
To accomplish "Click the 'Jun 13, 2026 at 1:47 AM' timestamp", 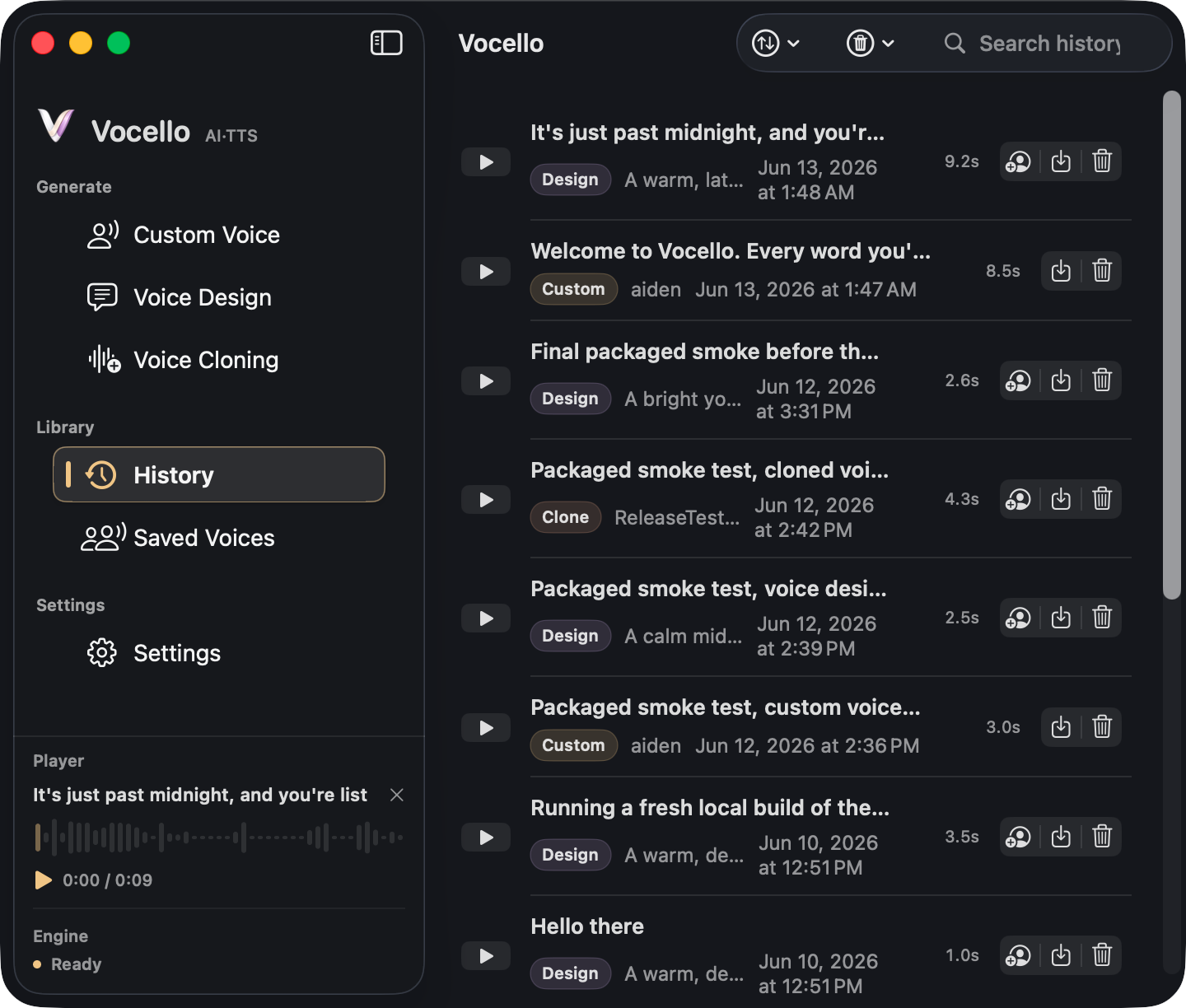I will point(805,290).
